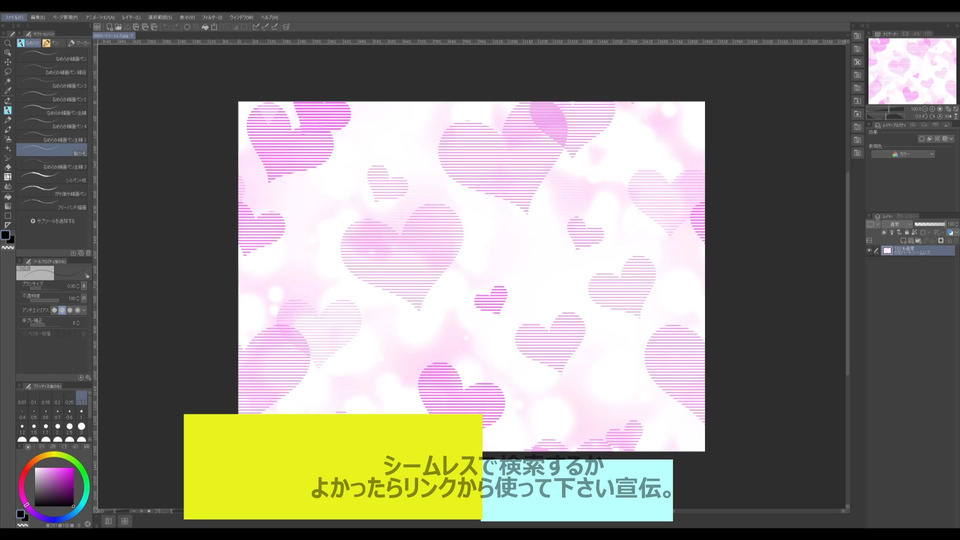960x540 pixels.
Task: Select the fourth anti-aliasing option (strong)
Action: click(77, 310)
